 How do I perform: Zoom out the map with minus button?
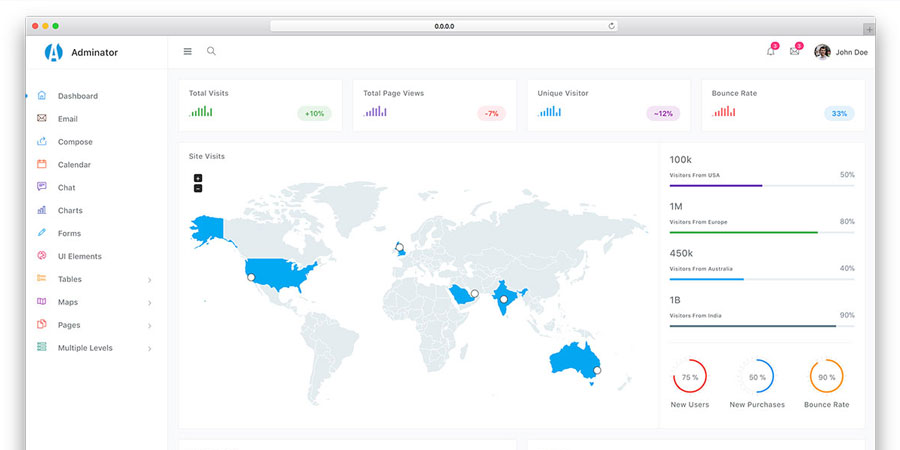(x=198, y=188)
